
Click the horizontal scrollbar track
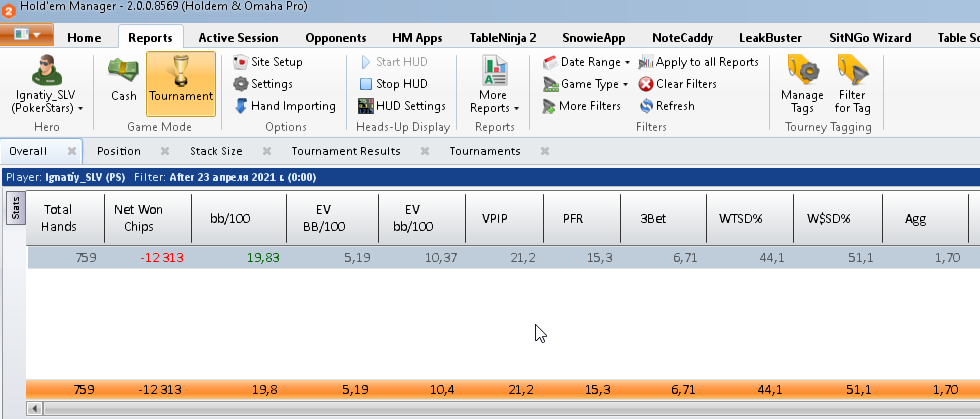coord(511,408)
